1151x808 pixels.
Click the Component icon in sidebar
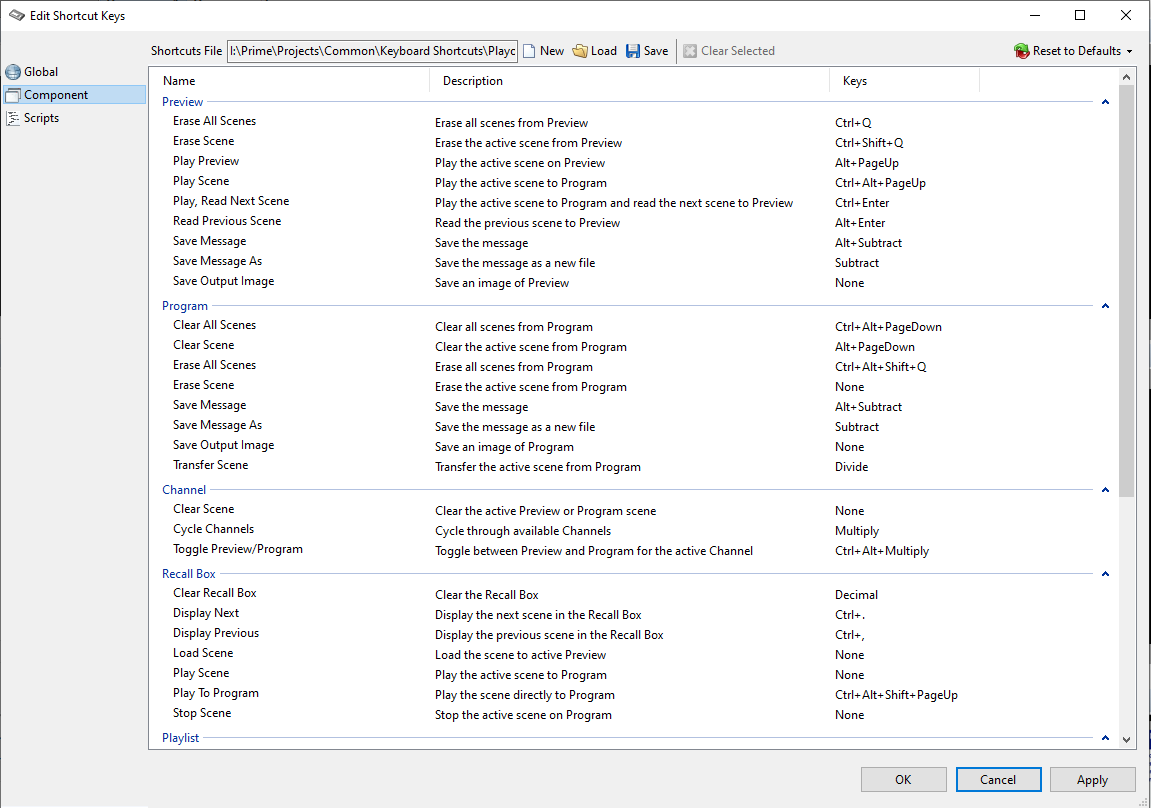(13, 95)
